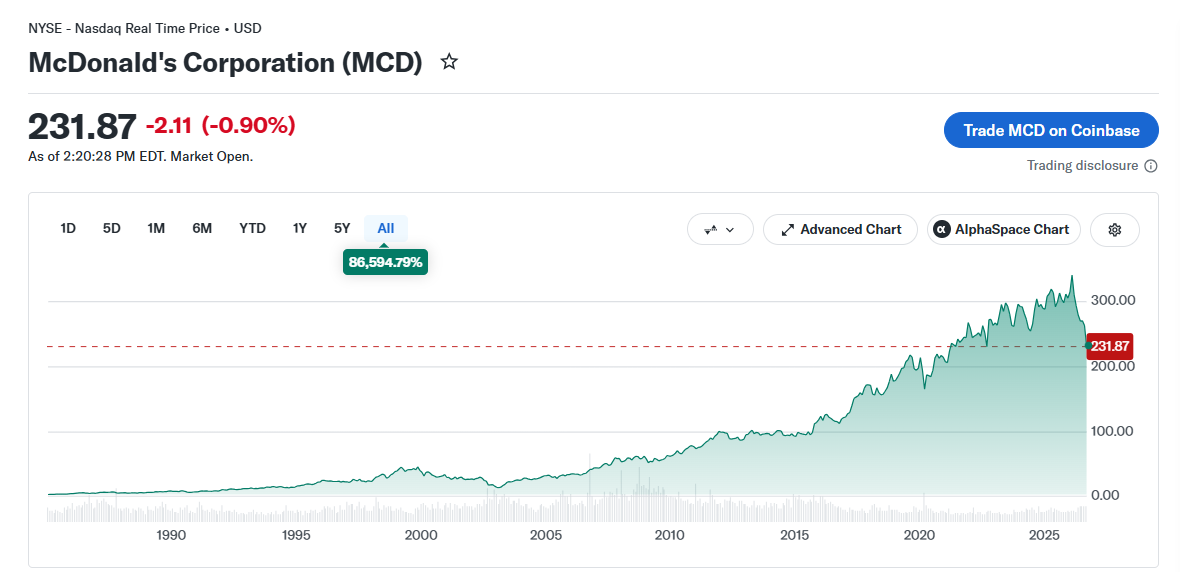Click Trade MCD on Coinbase button
This screenshot has width=1180, height=572.
coord(1051,130)
